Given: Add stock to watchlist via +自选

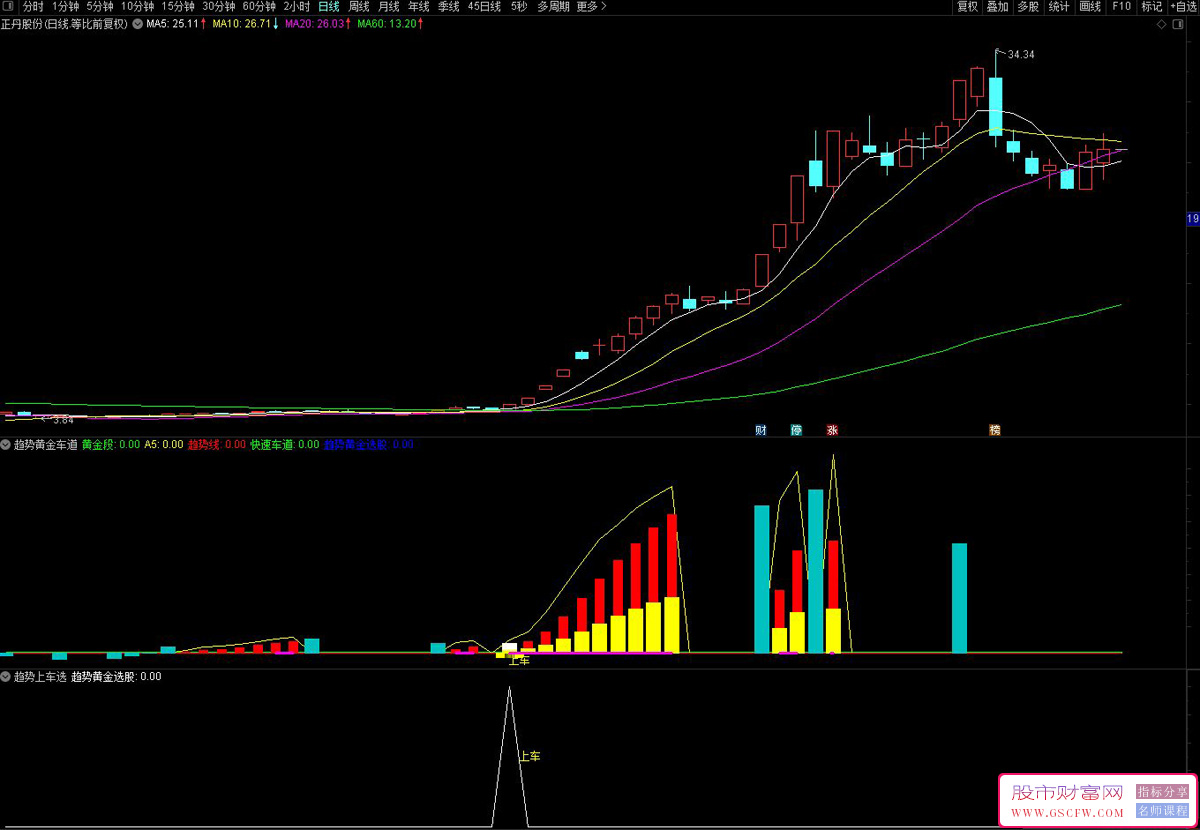Looking at the screenshot, I should [x=1183, y=6].
